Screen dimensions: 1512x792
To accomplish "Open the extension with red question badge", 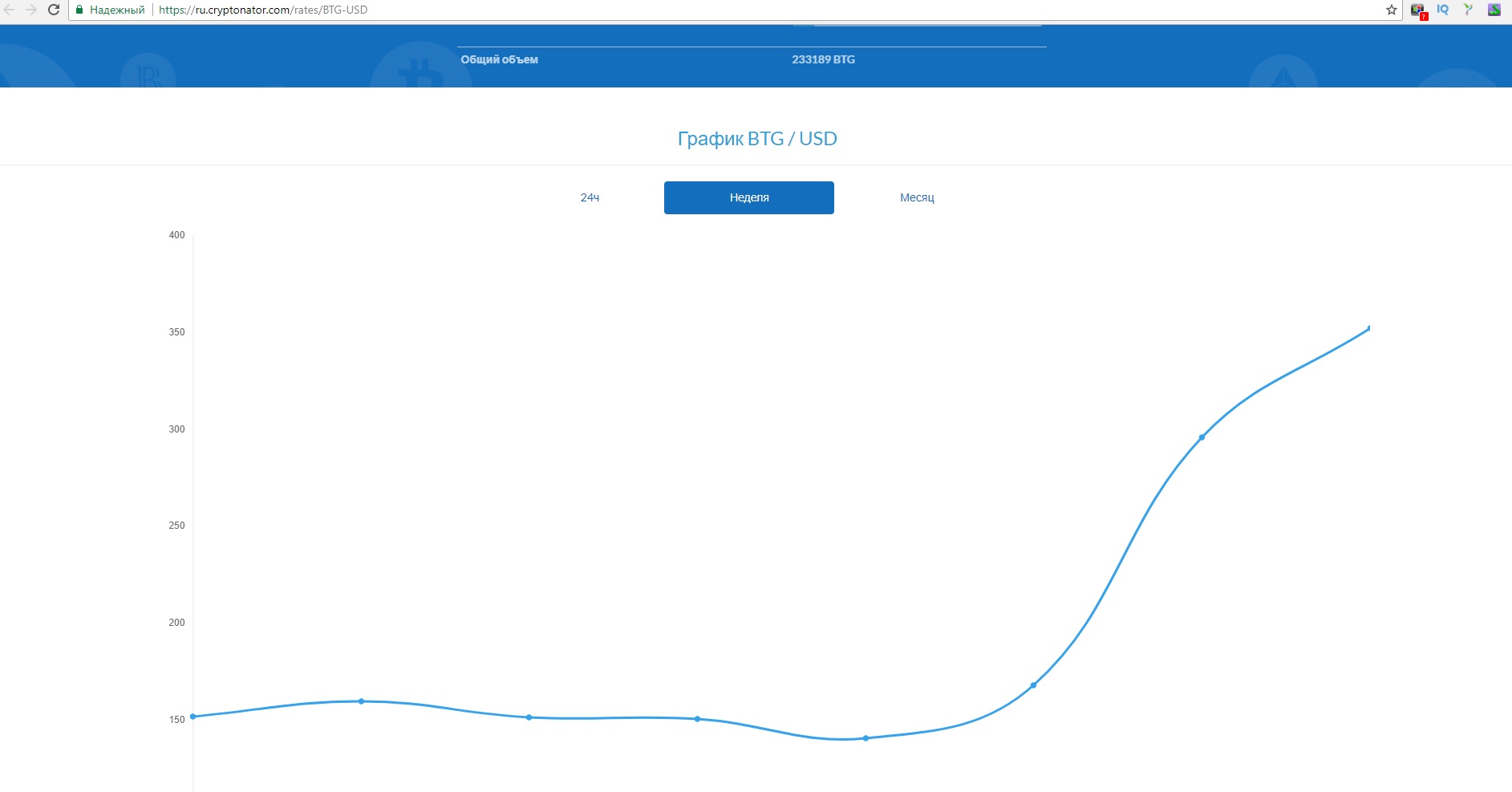I will point(1418,10).
